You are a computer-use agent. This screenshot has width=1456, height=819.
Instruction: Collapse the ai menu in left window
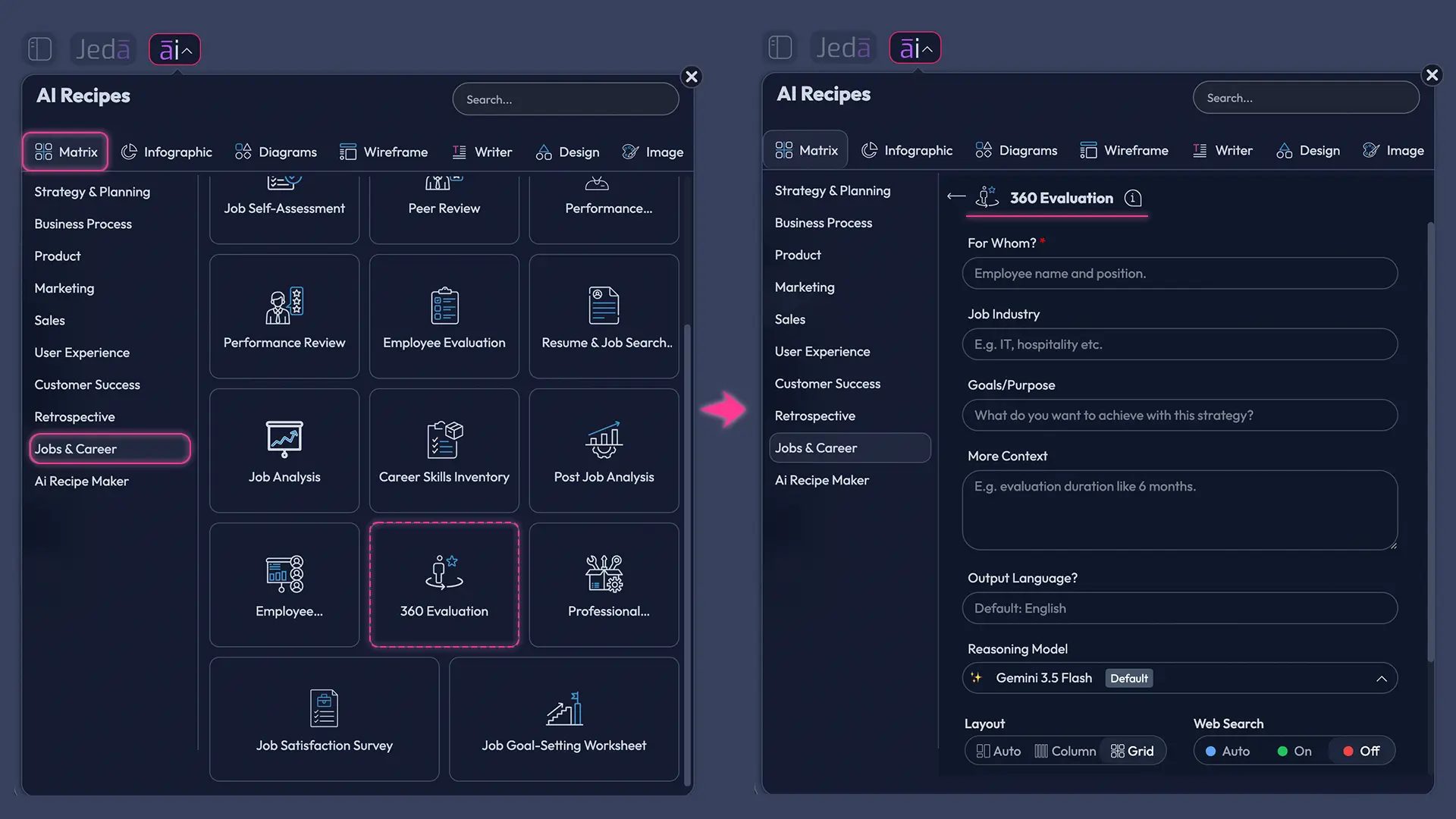pos(175,49)
